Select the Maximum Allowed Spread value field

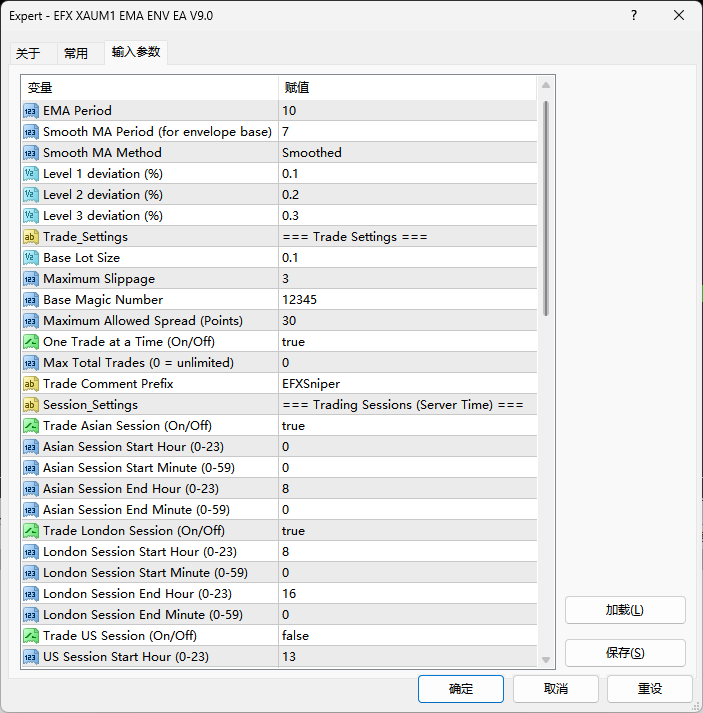click(x=405, y=321)
